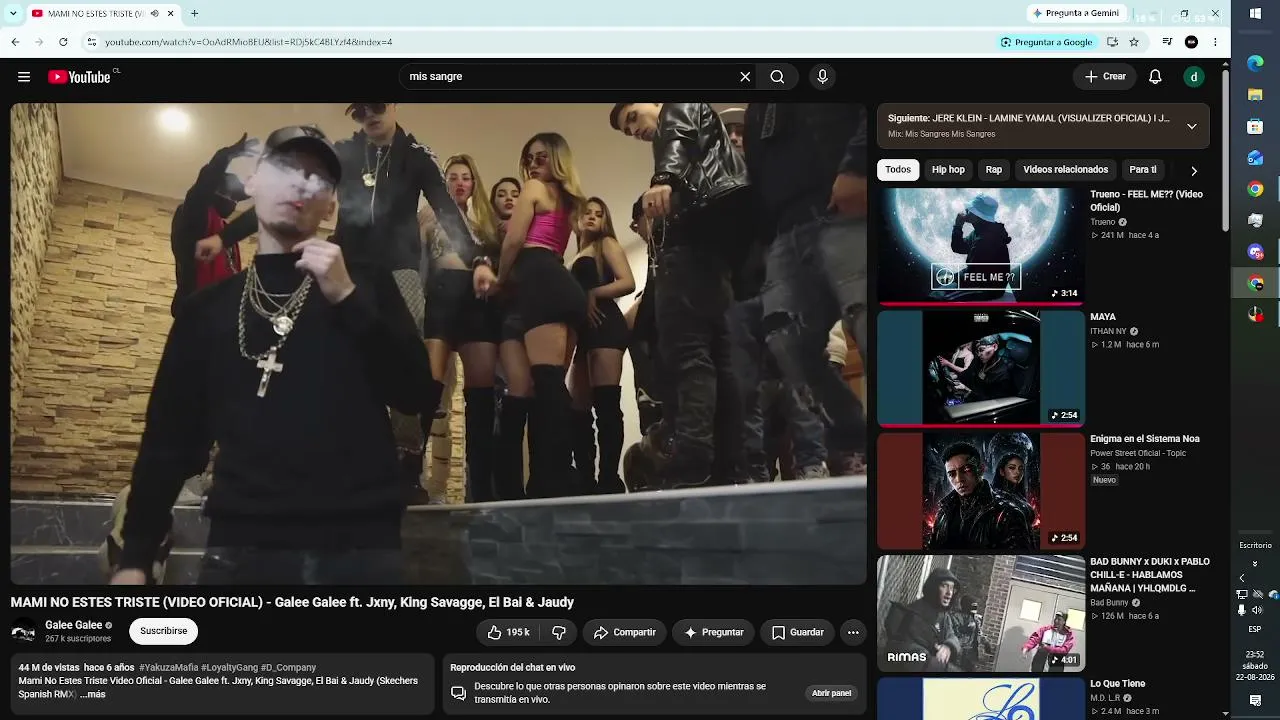The image size is (1280, 720).
Task: Open a new browser tab
Action: 195,14
